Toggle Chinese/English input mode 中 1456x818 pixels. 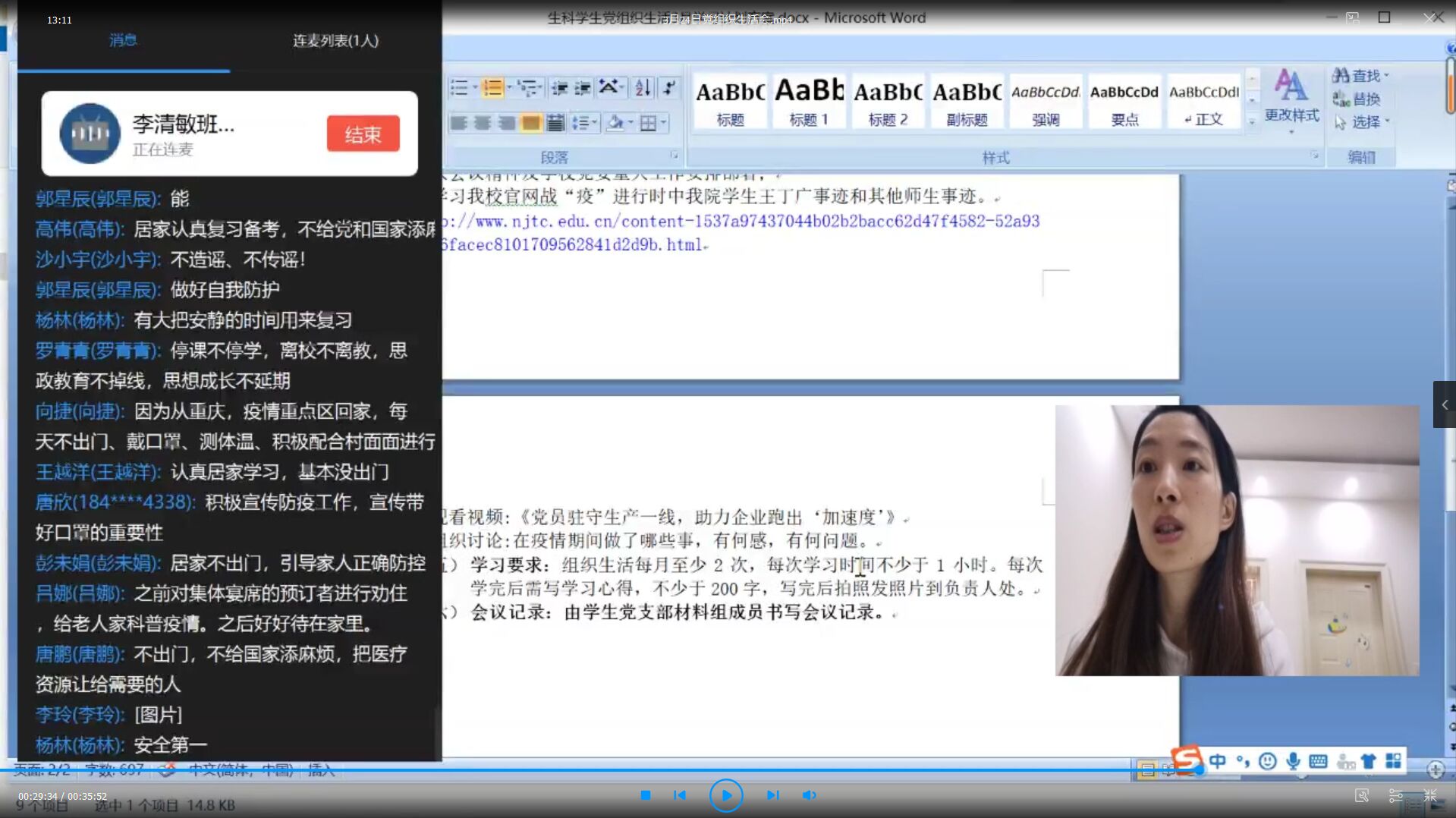(1217, 761)
